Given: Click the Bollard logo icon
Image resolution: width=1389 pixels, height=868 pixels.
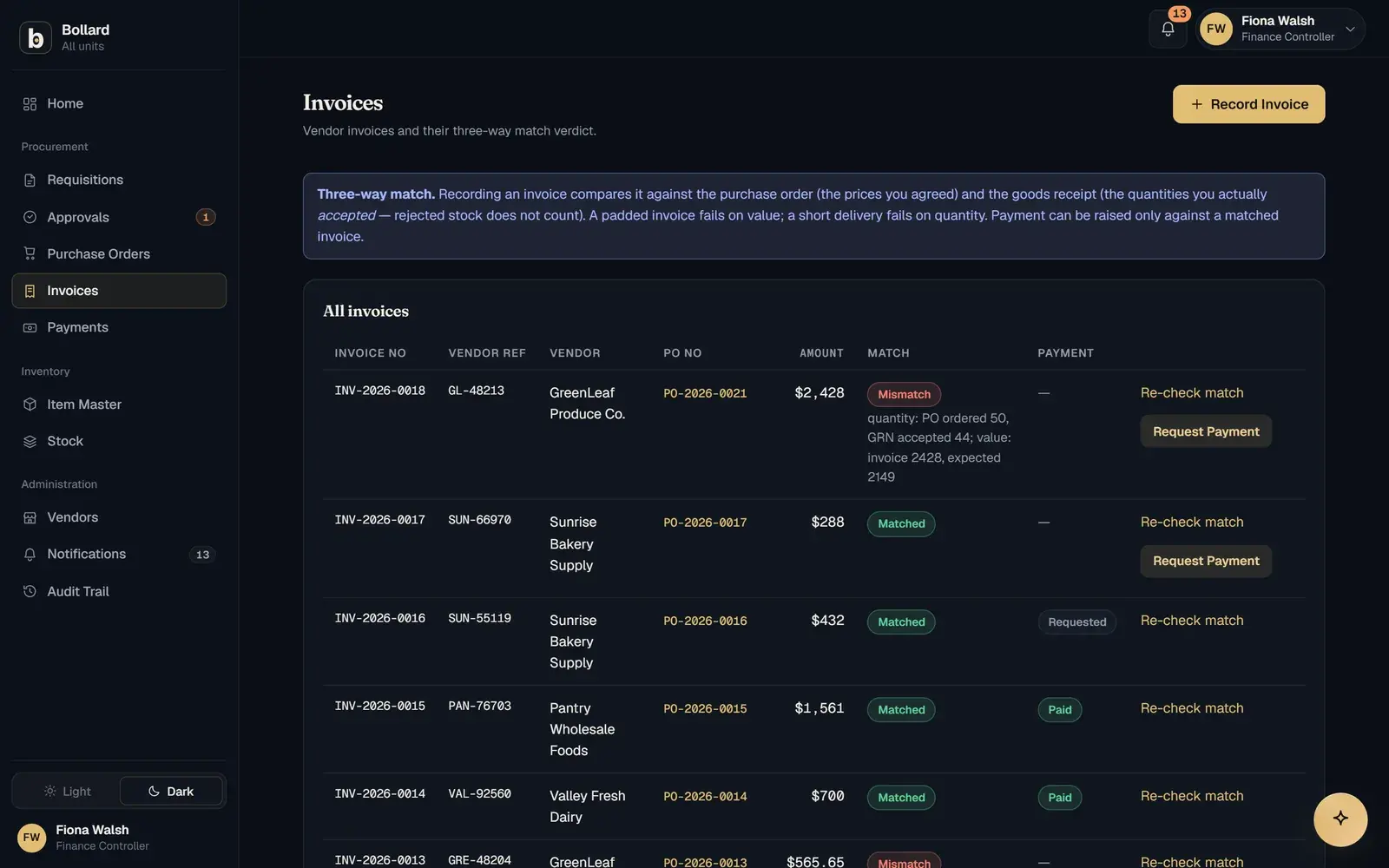Looking at the screenshot, I should pyautogui.click(x=36, y=37).
